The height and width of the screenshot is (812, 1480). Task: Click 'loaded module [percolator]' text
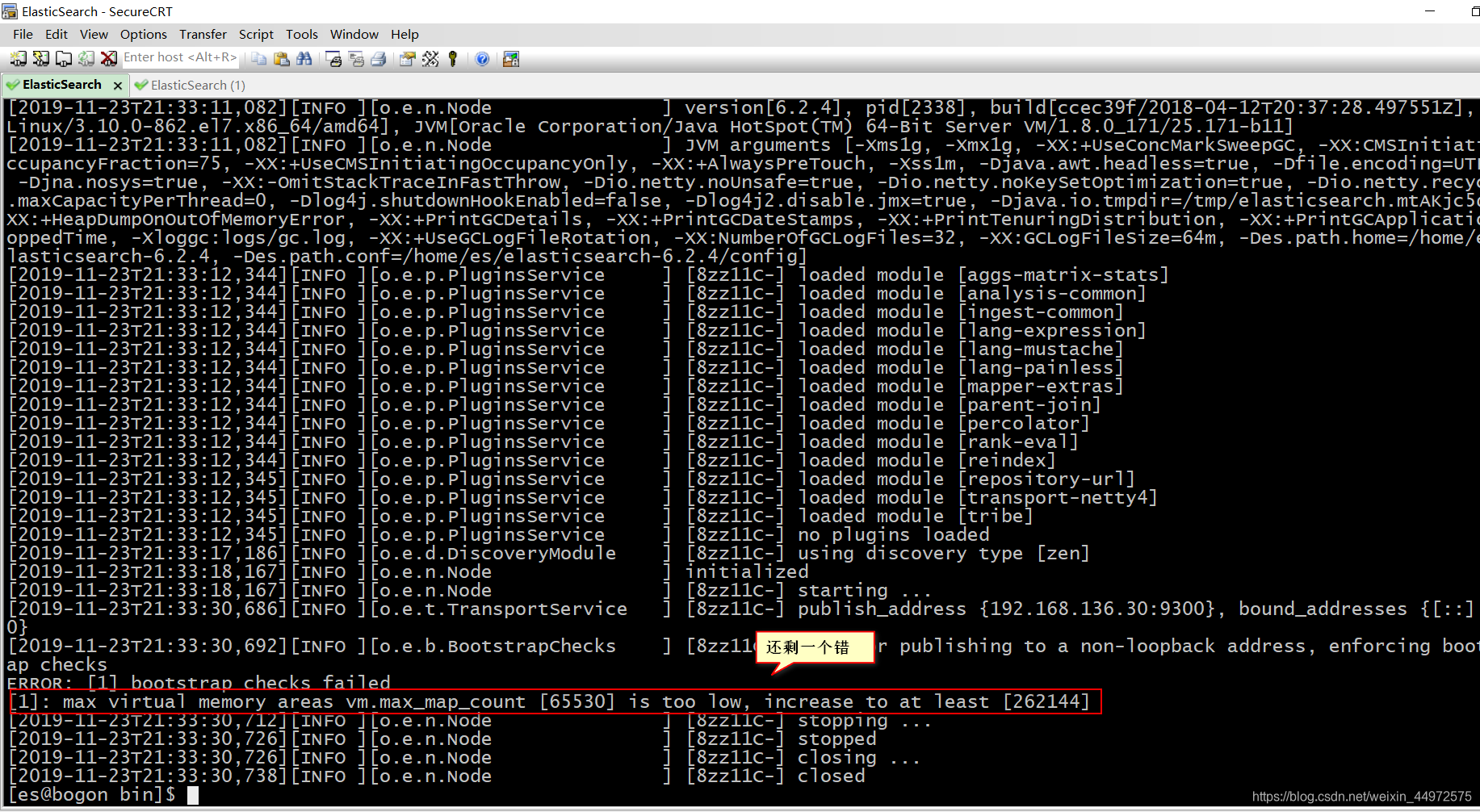[x=943, y=423]
